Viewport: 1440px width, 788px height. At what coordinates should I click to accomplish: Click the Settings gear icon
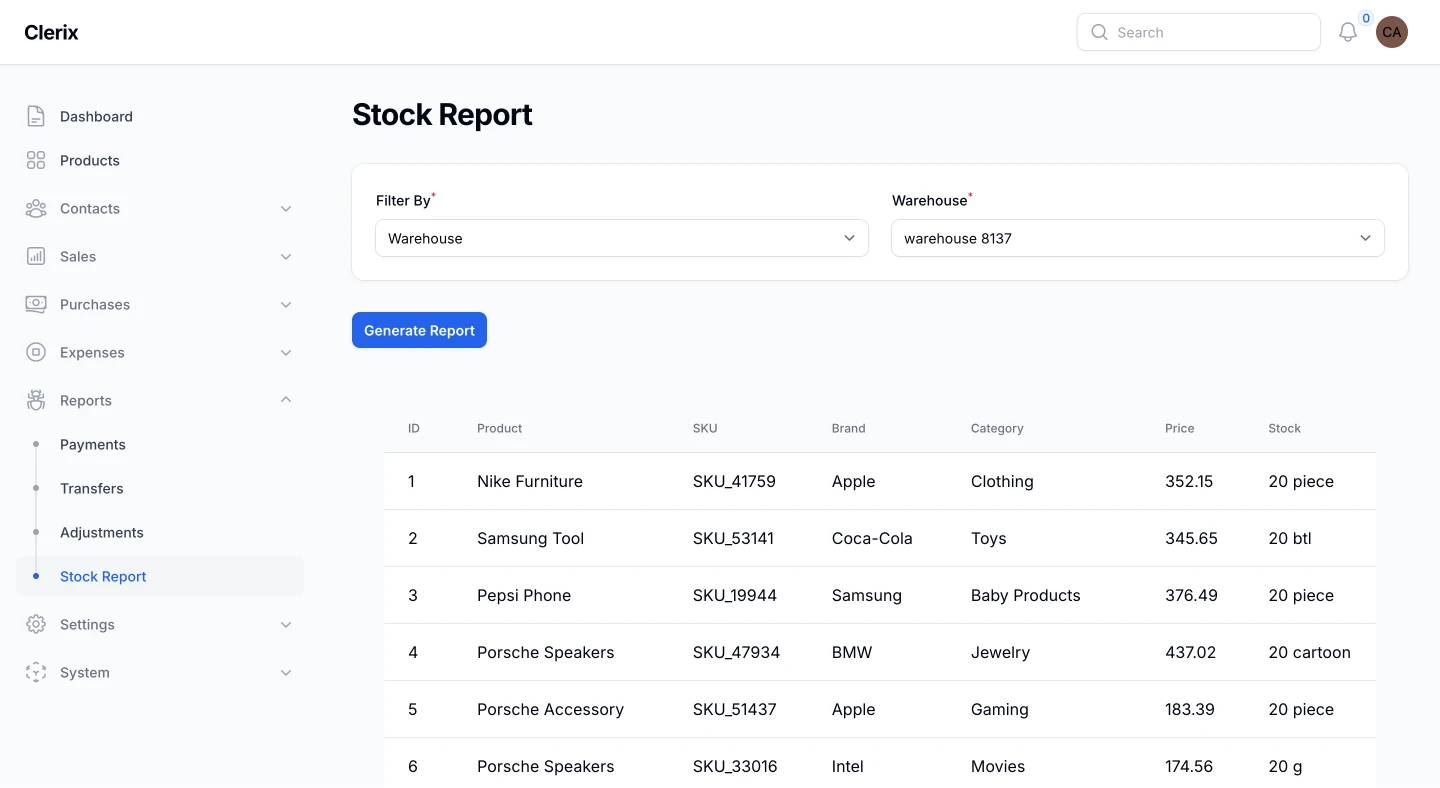(x=36, y=624)
